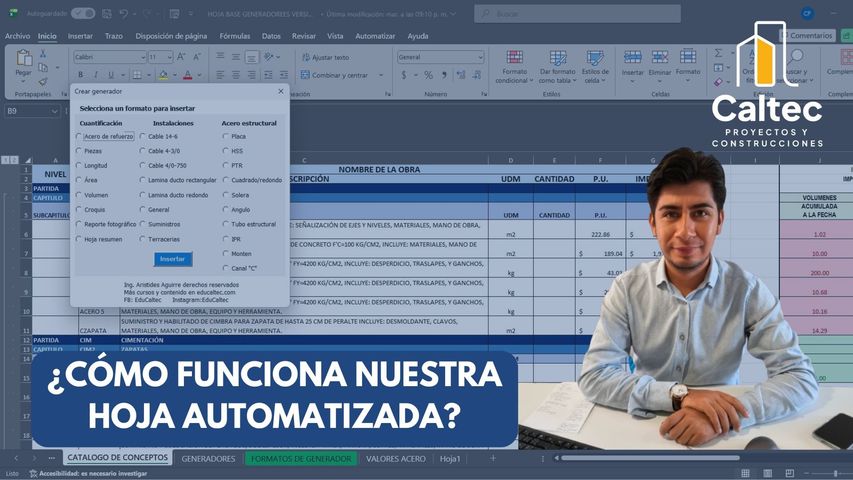Click the Copy icon in Portapapeles
The height and width of the screenshot is (480, 853).
coord(43,67)
